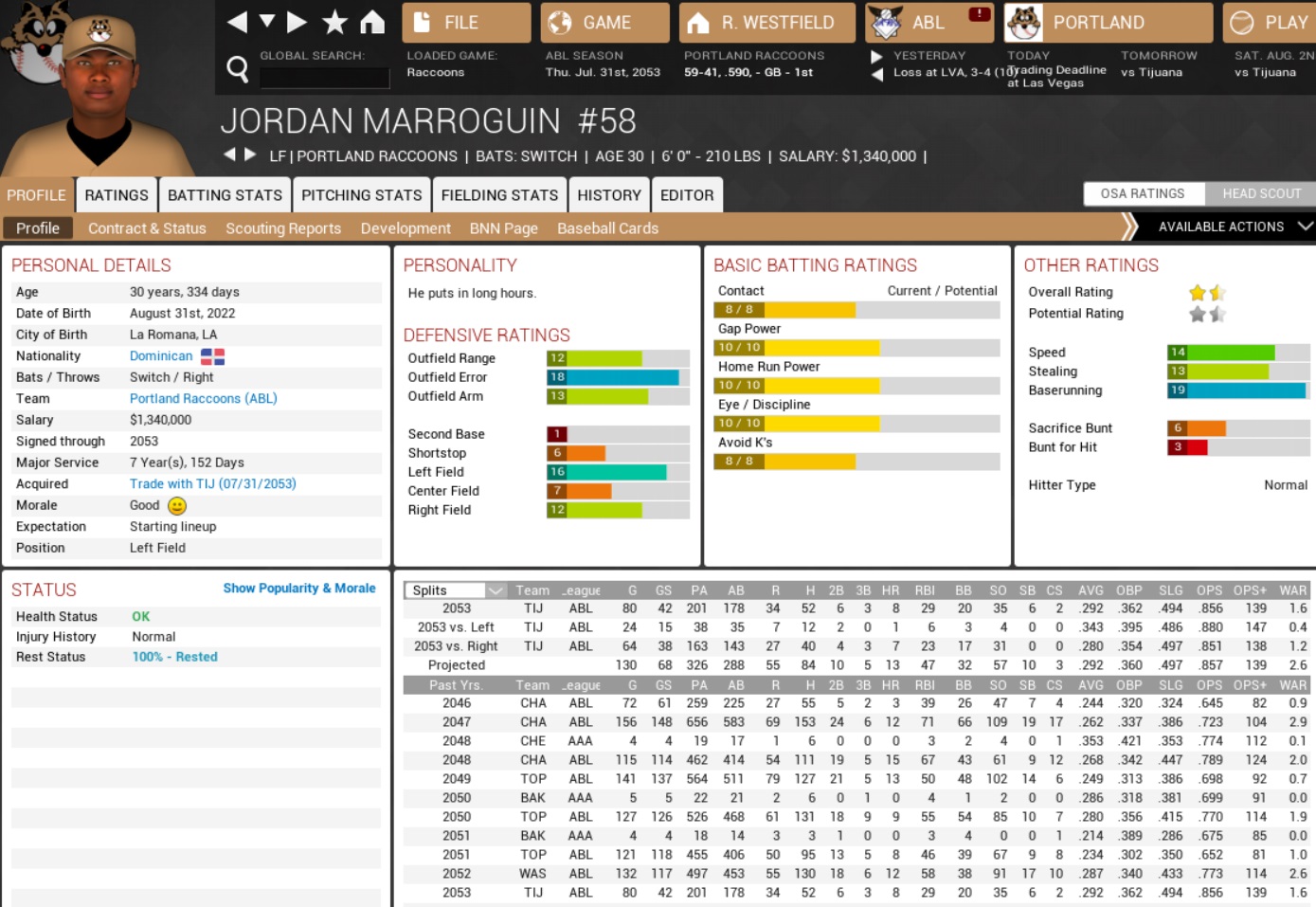Open the top bar down-triangle menu

click(267, 22)
